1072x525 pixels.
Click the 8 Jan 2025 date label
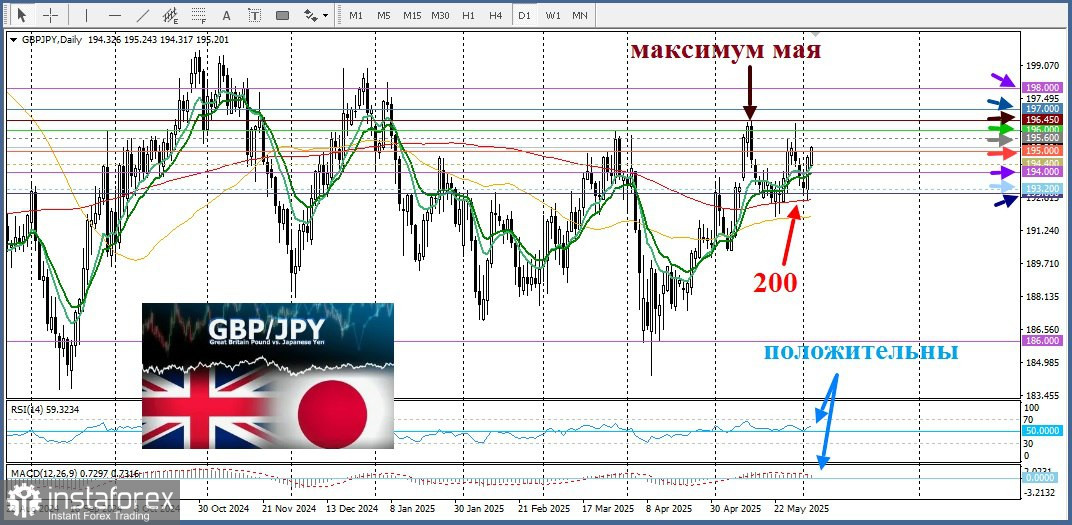[x=414, y=509]
